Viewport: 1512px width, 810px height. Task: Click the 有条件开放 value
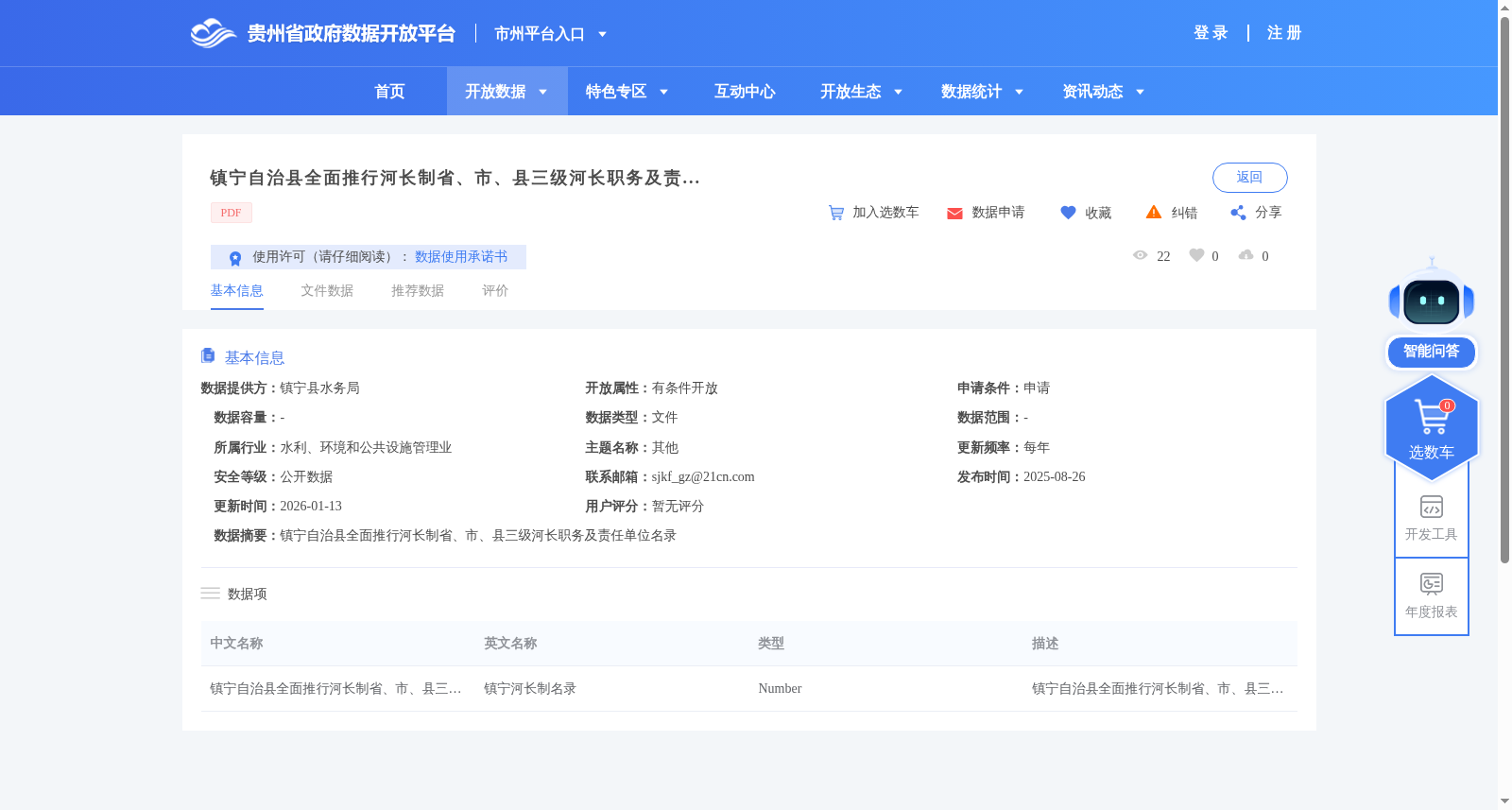click(x=685, y=388)
